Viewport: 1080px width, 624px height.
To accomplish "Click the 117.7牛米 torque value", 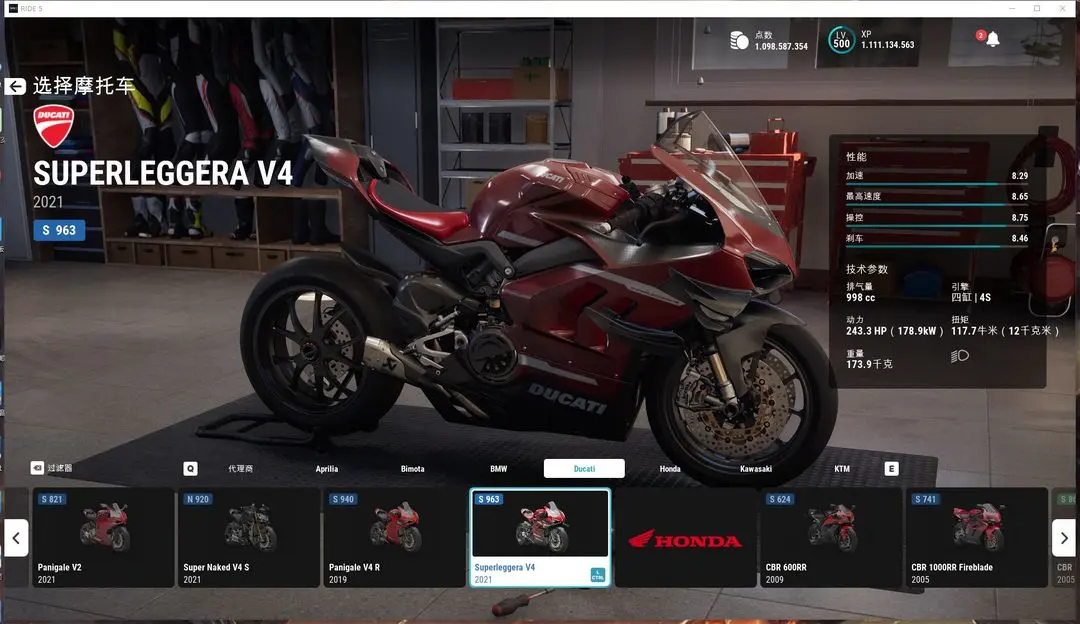I will point(1005,331).
